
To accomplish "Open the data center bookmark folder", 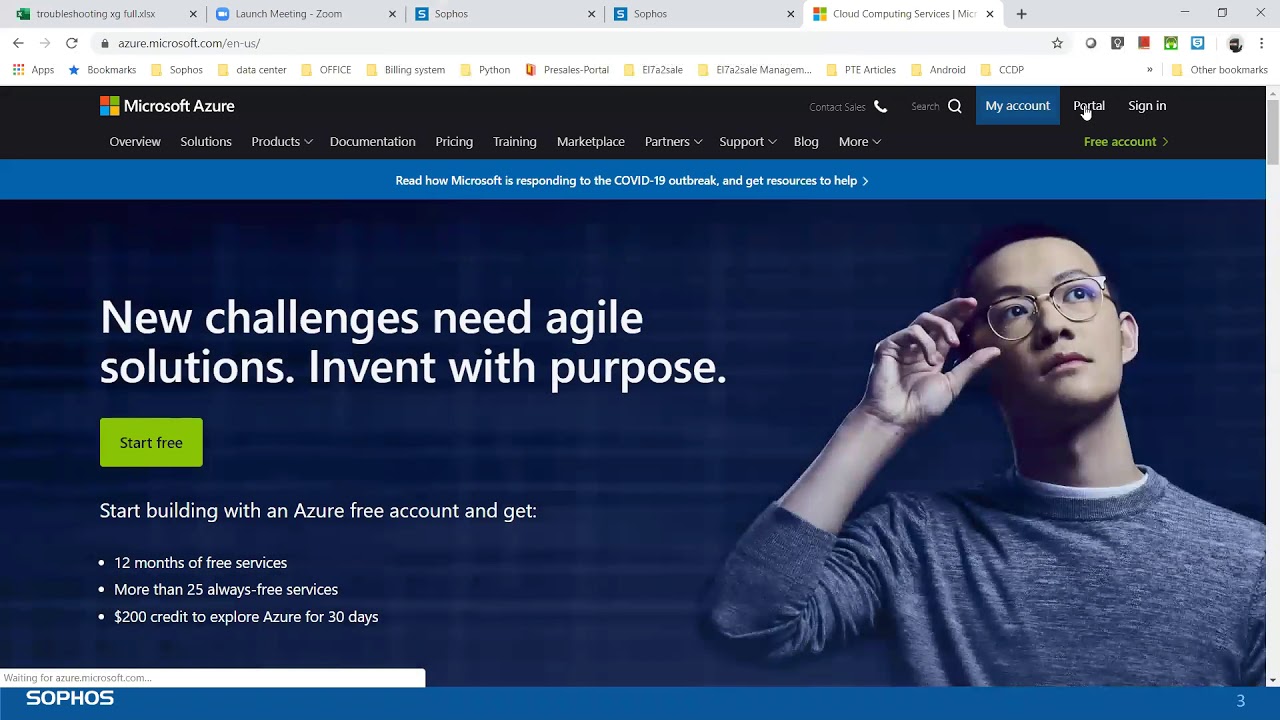I will pos(252,70).
